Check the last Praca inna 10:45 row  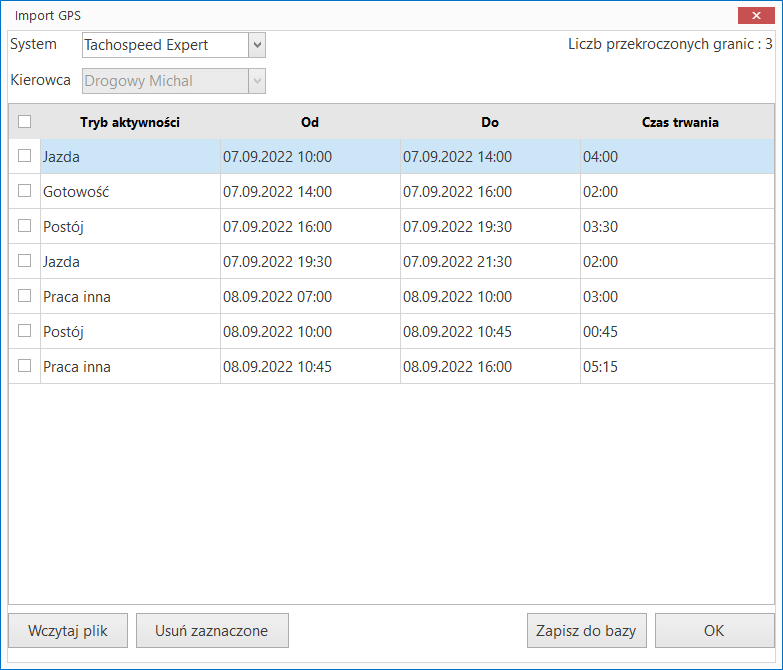click(x=25, y=366)
